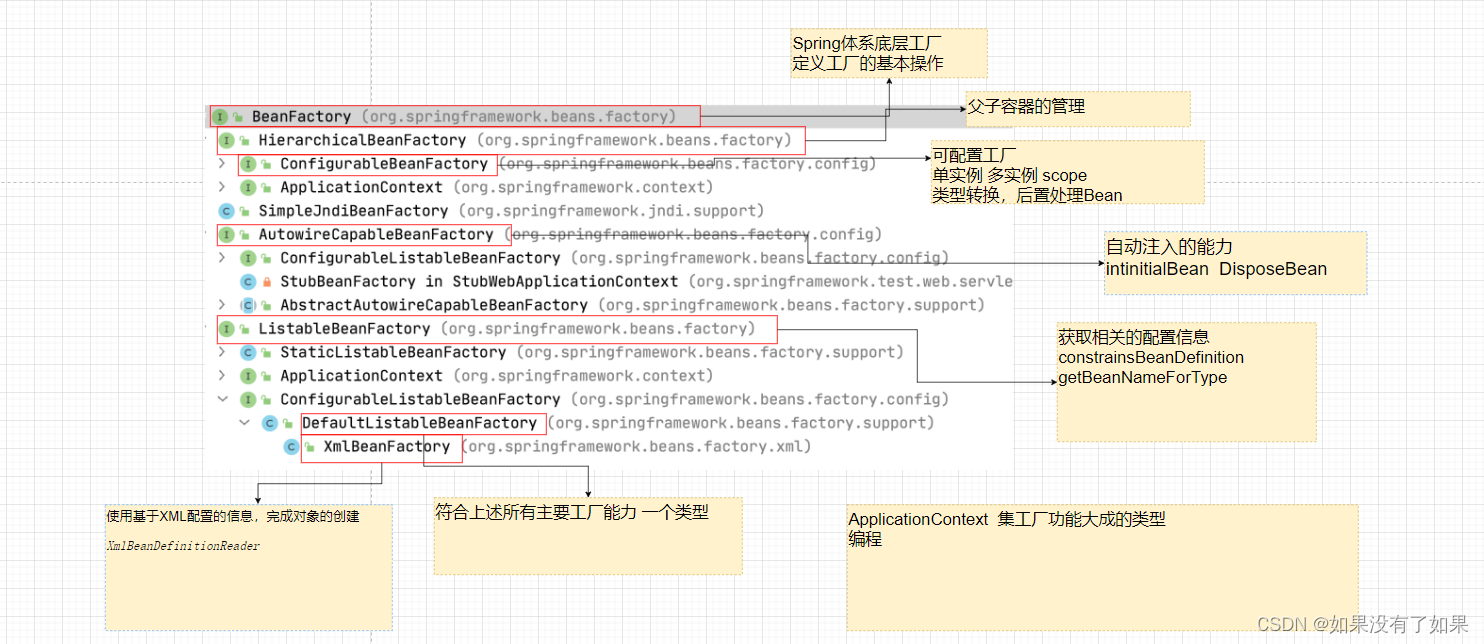This screenshot has width=1484, height=644.
Task: Expand the StaticListableBeanFactory chevron
Action: tap(222, 352)
